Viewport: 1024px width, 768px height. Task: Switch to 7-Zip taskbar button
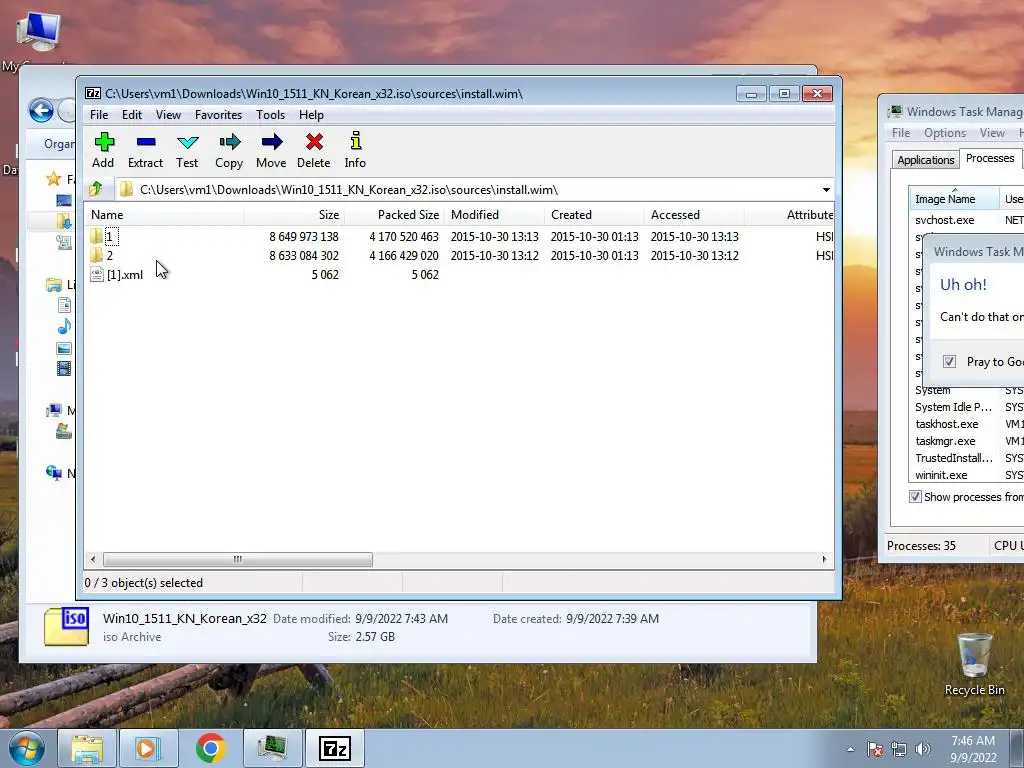(334, 748)
